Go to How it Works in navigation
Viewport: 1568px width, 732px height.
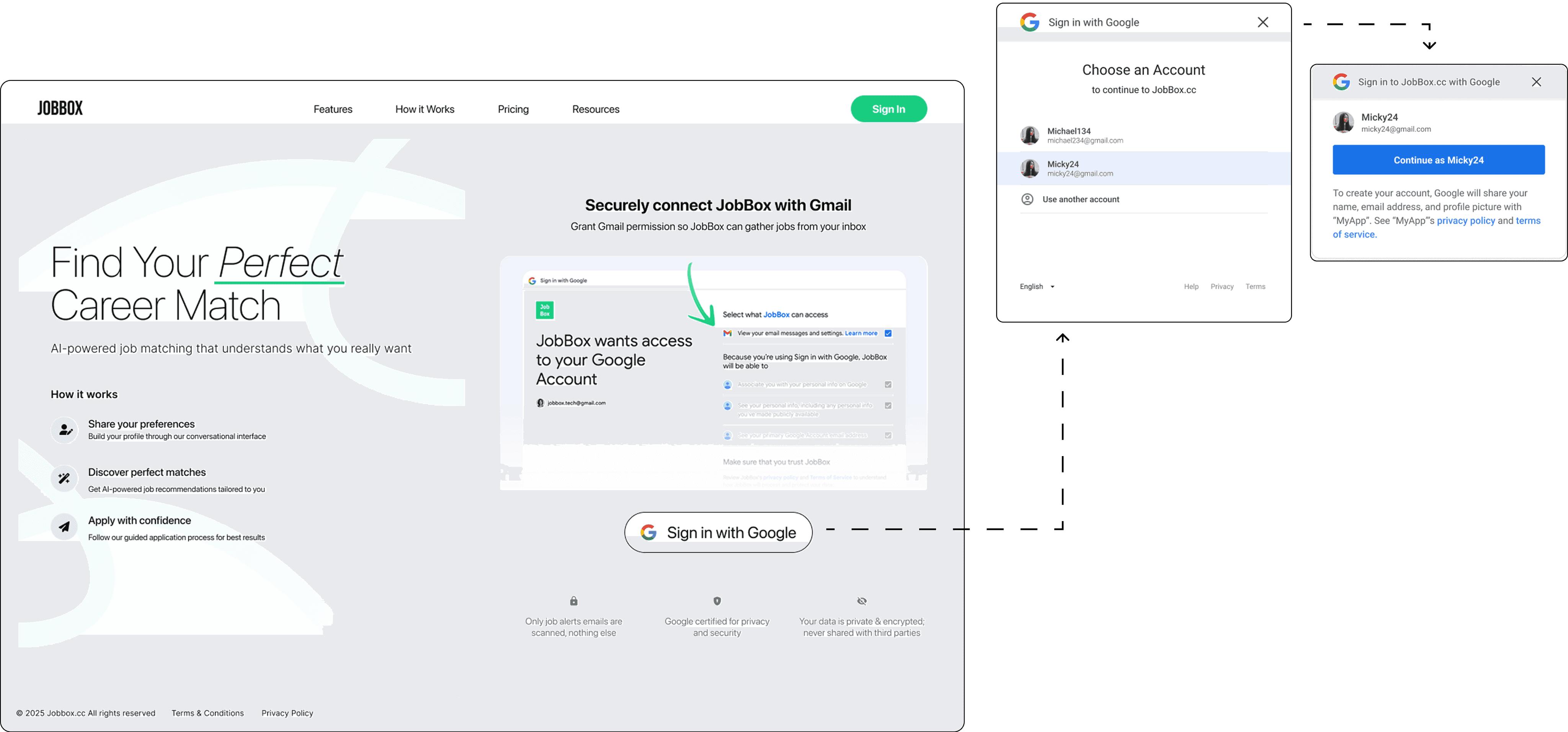425,109
